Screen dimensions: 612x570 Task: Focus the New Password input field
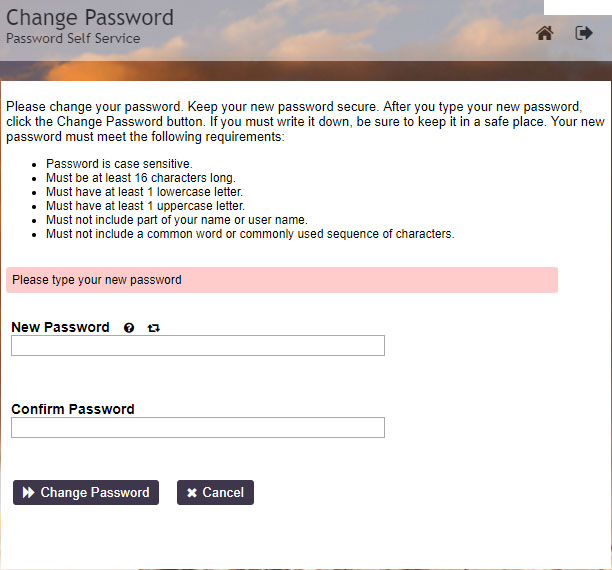coord(198,346)
